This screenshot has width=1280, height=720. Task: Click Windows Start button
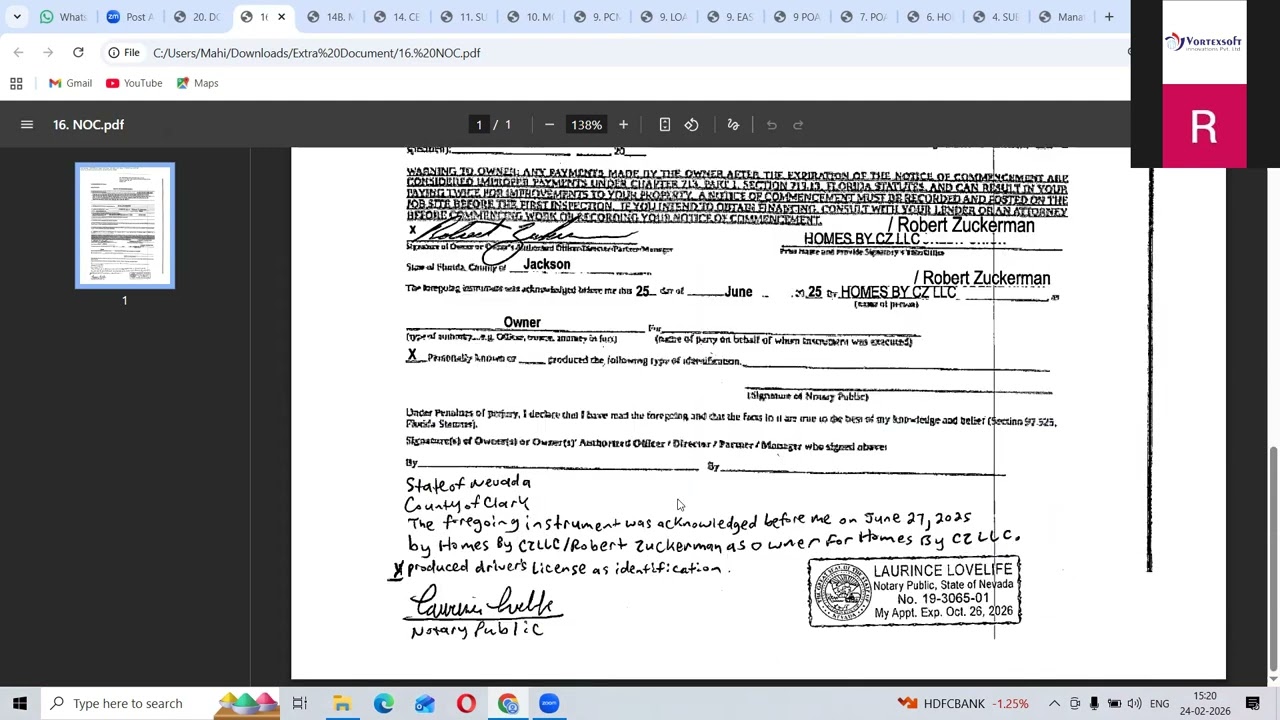tap(20, 703)
